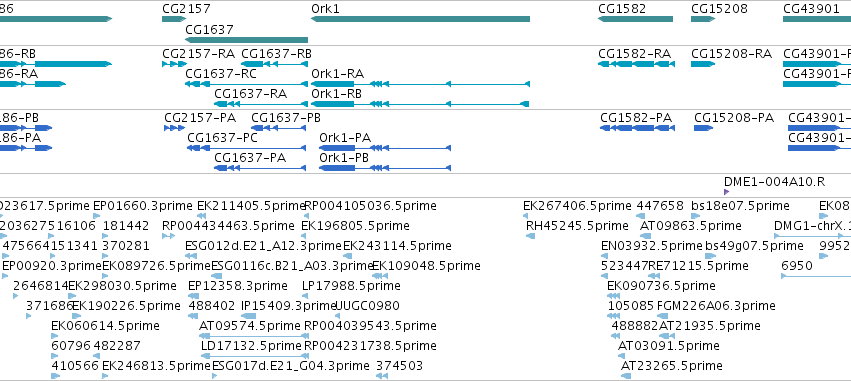Select the Ork1 gene span bar
This screenshot has height=381, width=851.
tap(420, 19)
